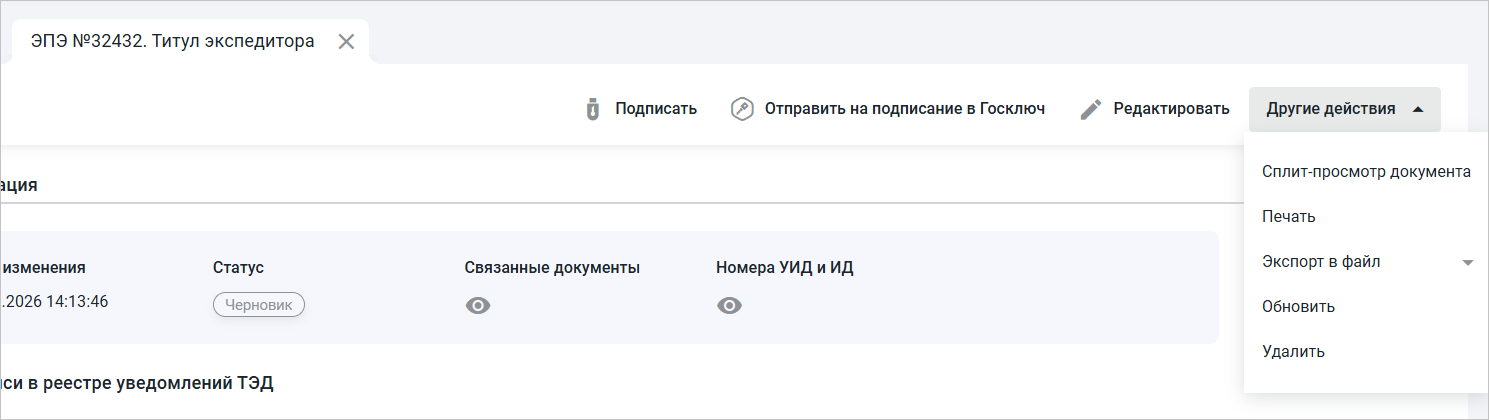
Task: Click the Черновик status chip
Action: tap(259, 306)
